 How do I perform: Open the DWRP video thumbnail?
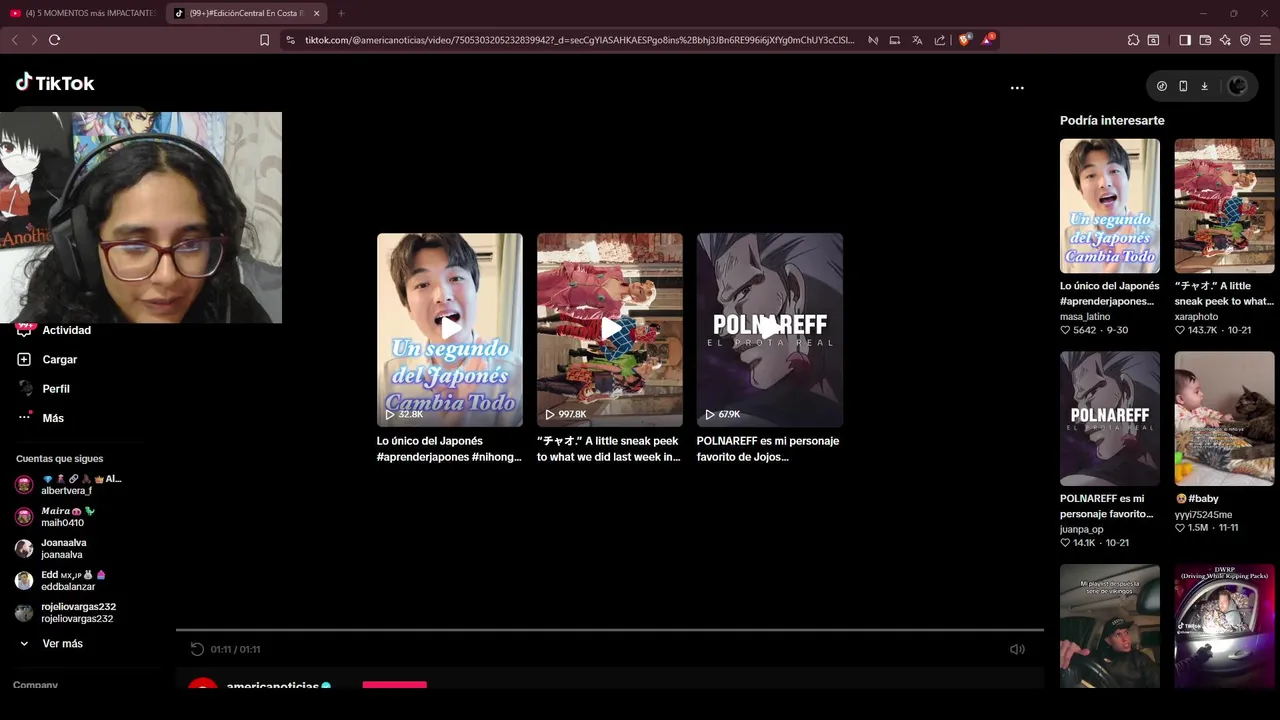pos(1224,626)
